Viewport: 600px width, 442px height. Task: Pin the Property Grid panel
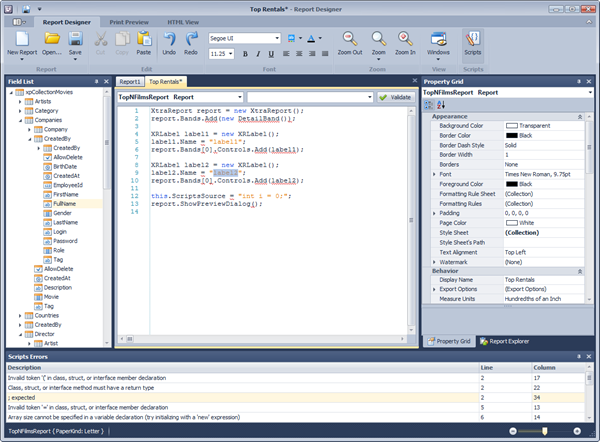point(579,82)
